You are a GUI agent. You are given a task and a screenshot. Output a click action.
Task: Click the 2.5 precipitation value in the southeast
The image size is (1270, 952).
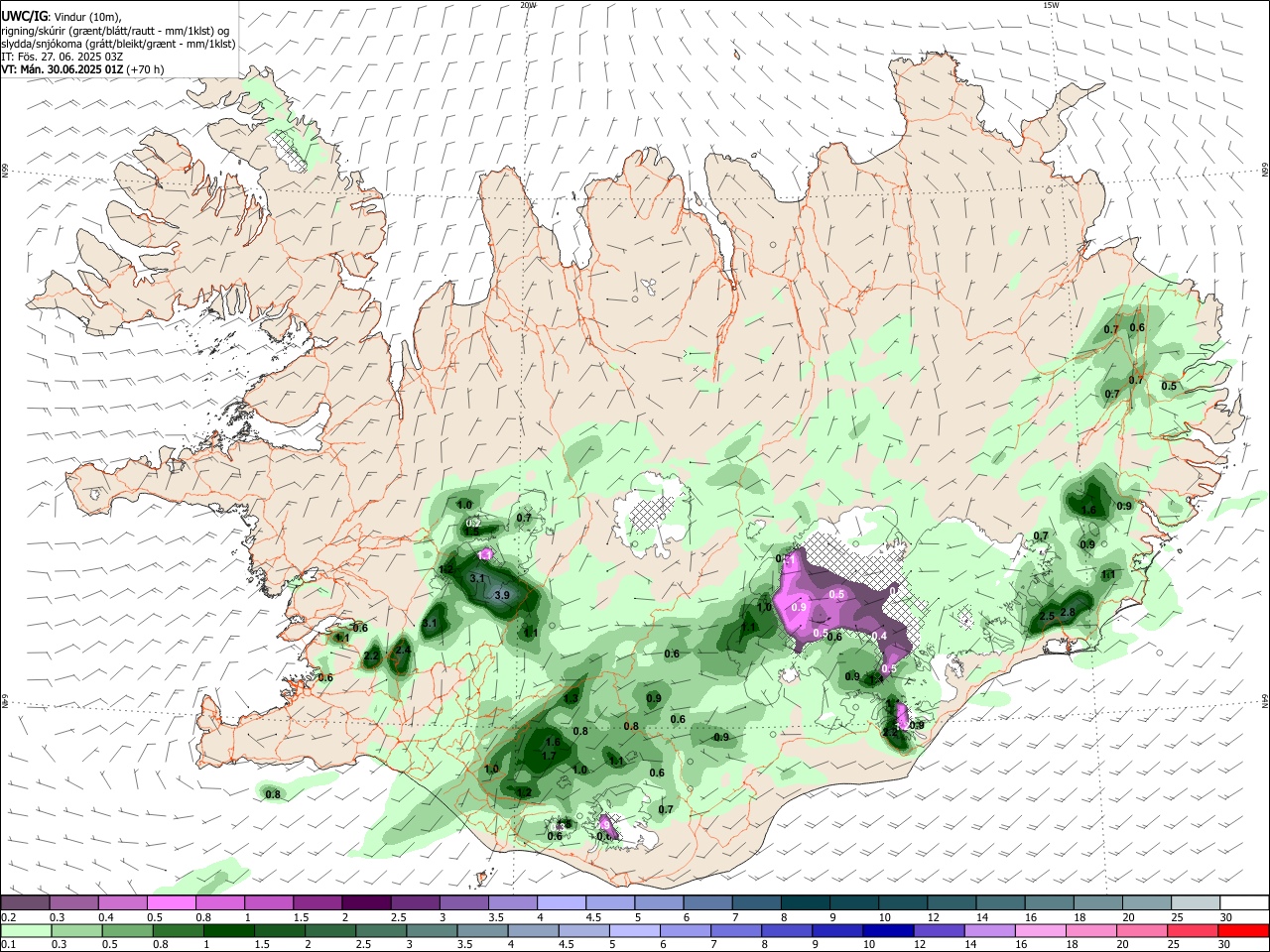pos(1047,617)
